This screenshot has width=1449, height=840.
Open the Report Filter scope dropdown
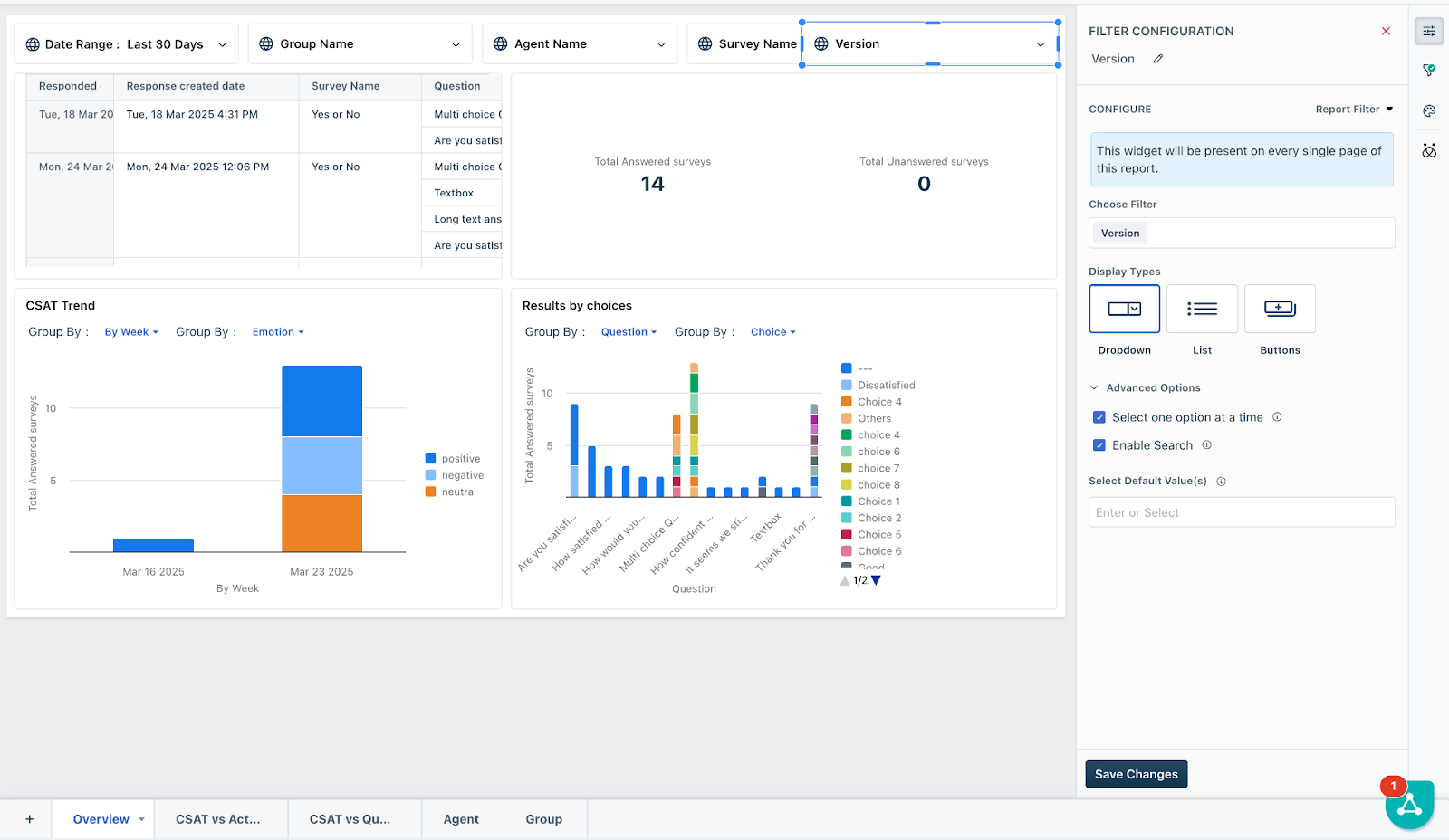point(1354,110)
